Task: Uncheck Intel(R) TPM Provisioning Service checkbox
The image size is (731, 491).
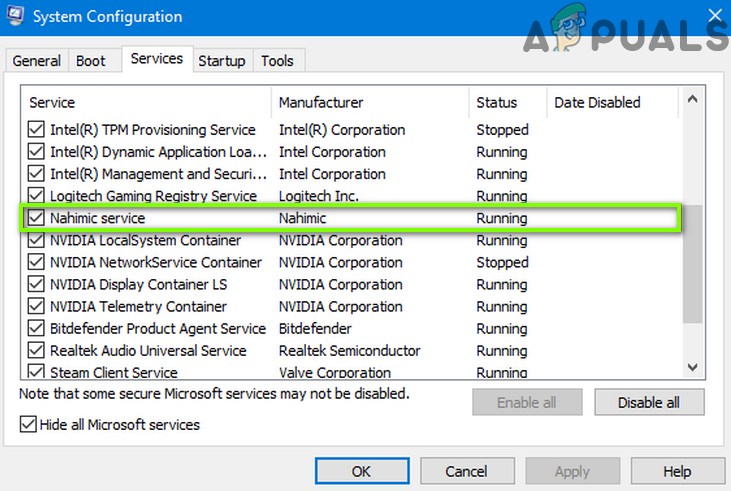Action: point(37,130)
